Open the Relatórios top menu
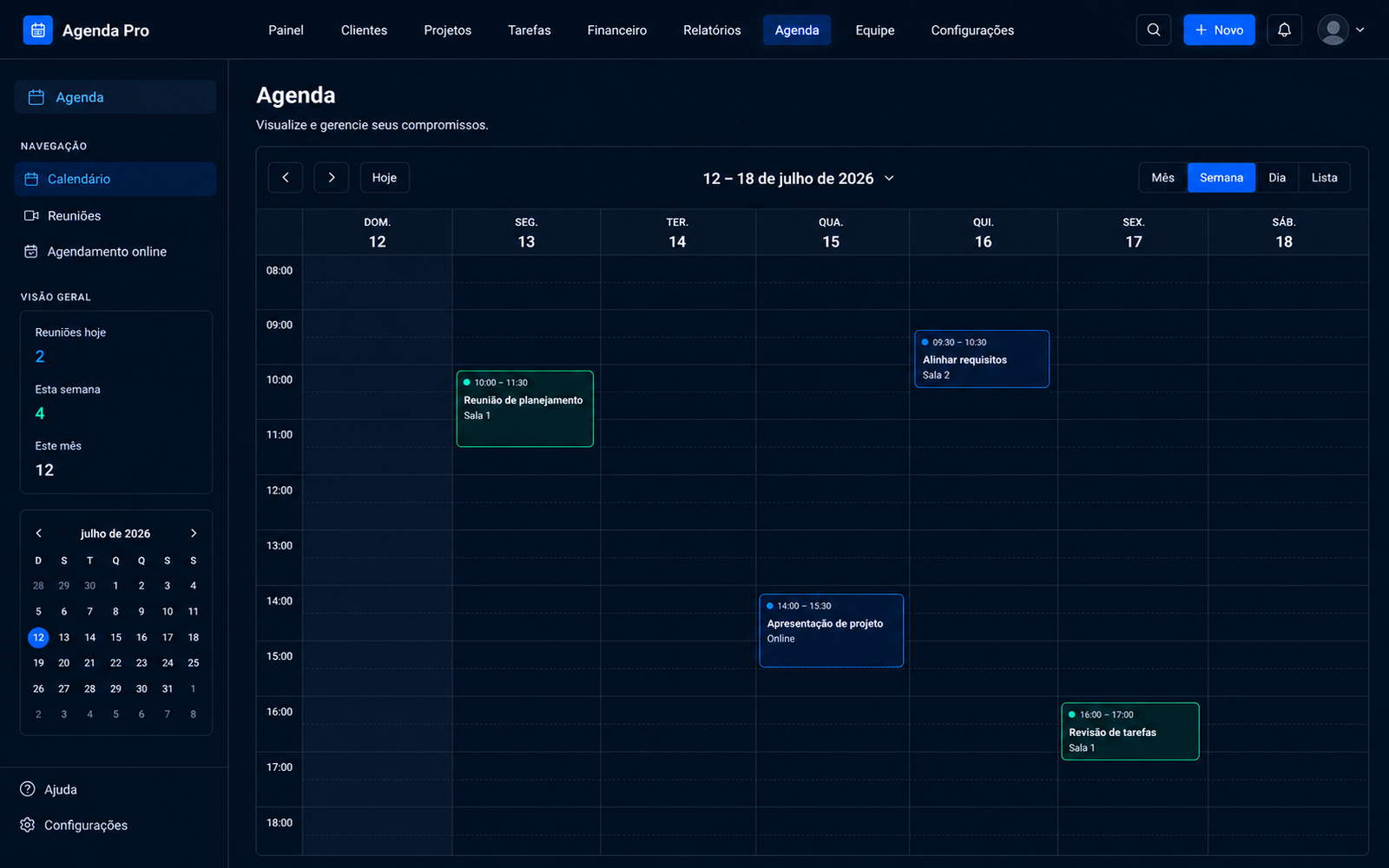 pyautogui.click(x=712, y=30)
